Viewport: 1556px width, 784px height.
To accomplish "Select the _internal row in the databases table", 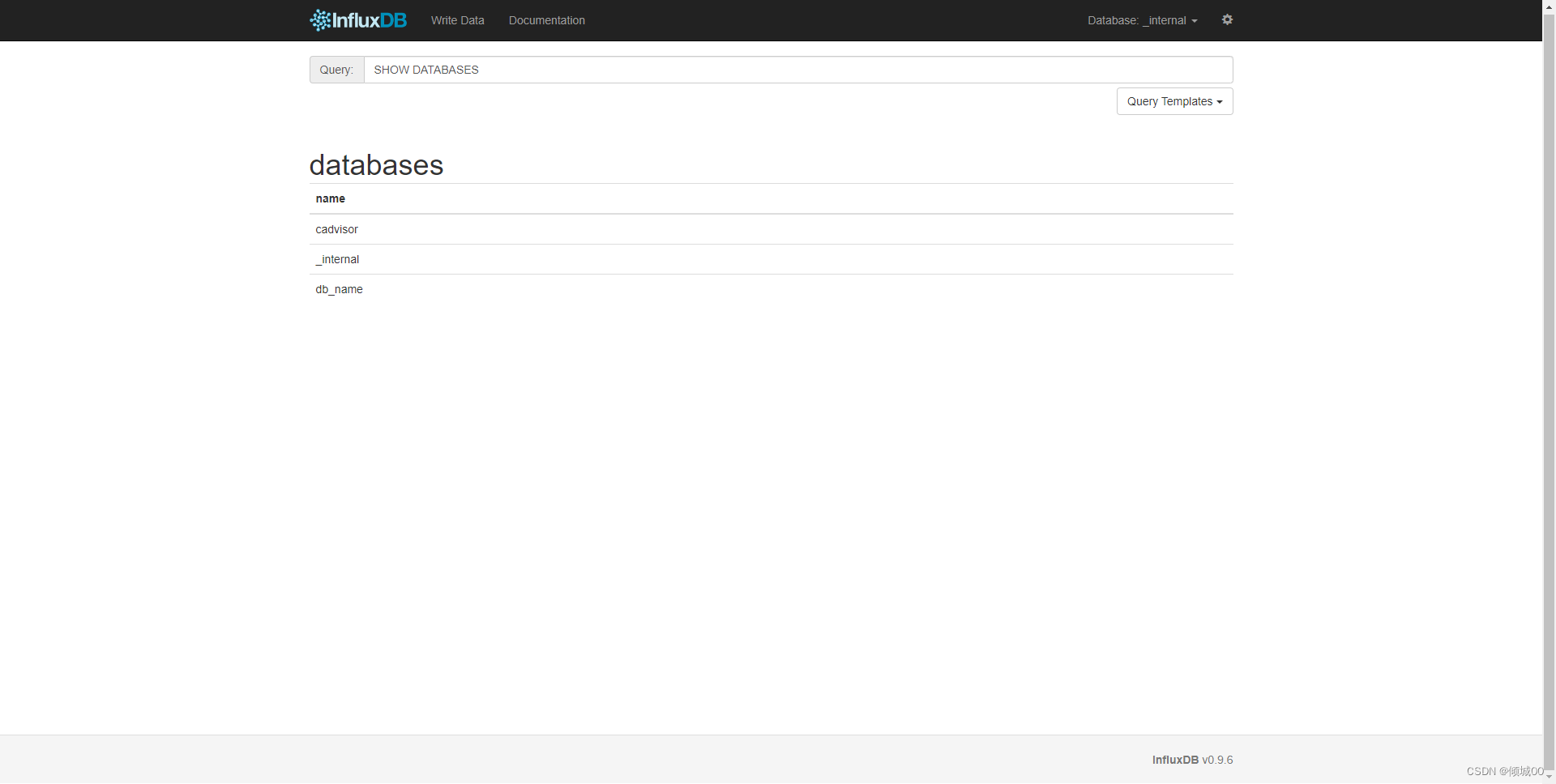I will [x=771, y=259].
